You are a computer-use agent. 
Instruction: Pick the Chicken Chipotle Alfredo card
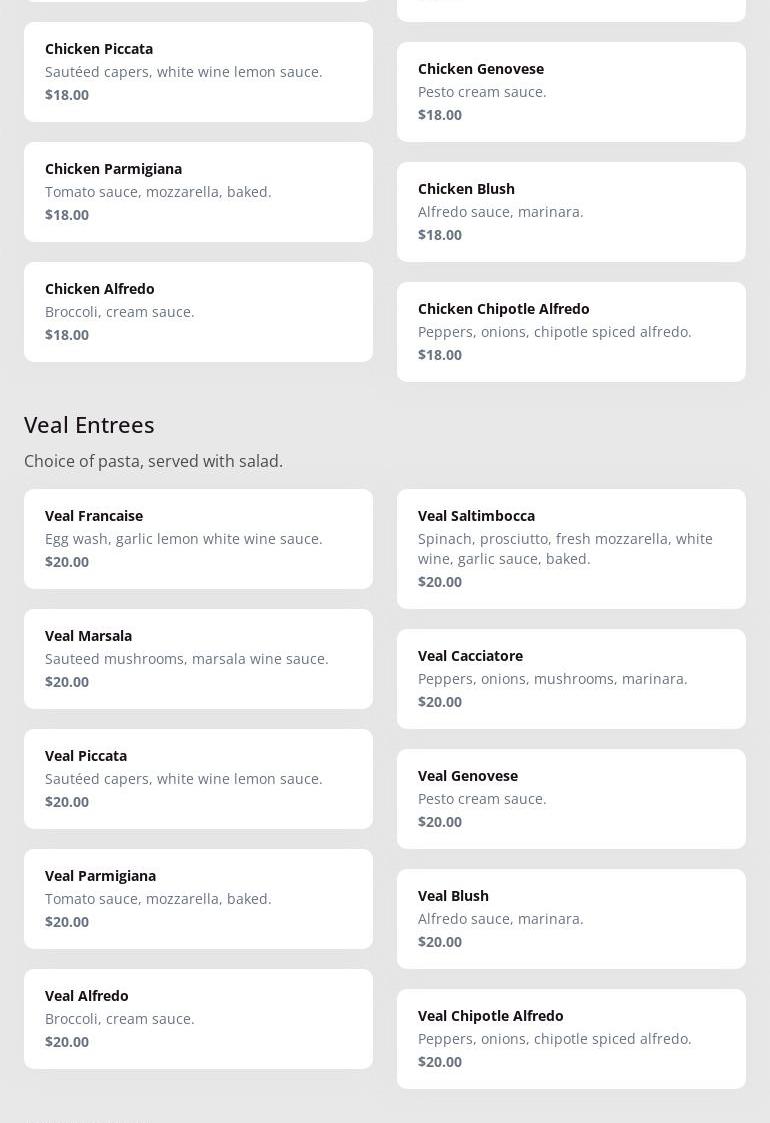click(571, 332)
